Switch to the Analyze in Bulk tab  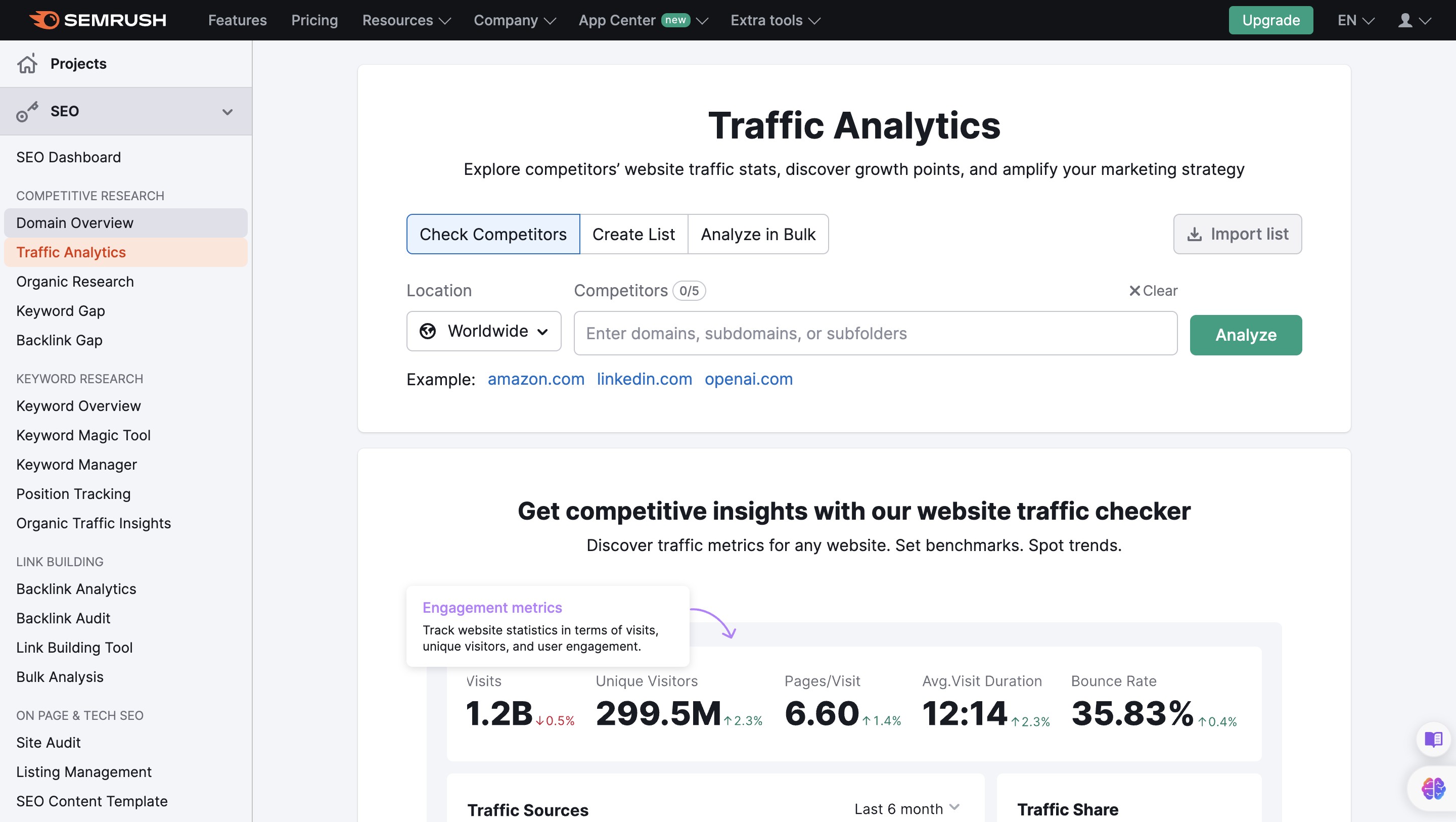758,234
